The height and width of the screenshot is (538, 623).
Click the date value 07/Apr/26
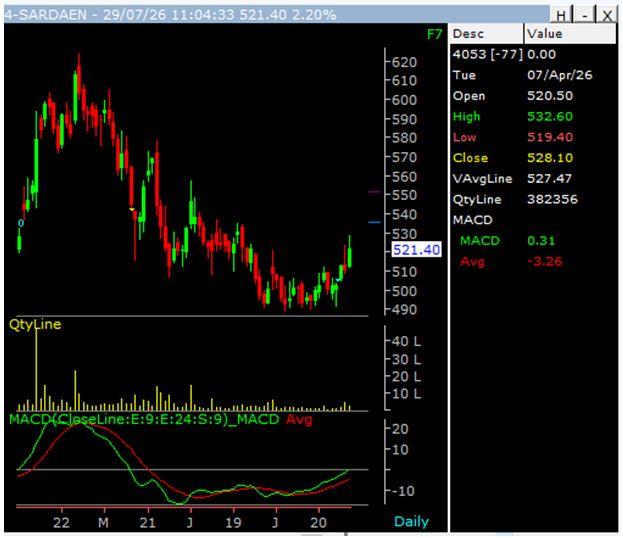(559, 75)
